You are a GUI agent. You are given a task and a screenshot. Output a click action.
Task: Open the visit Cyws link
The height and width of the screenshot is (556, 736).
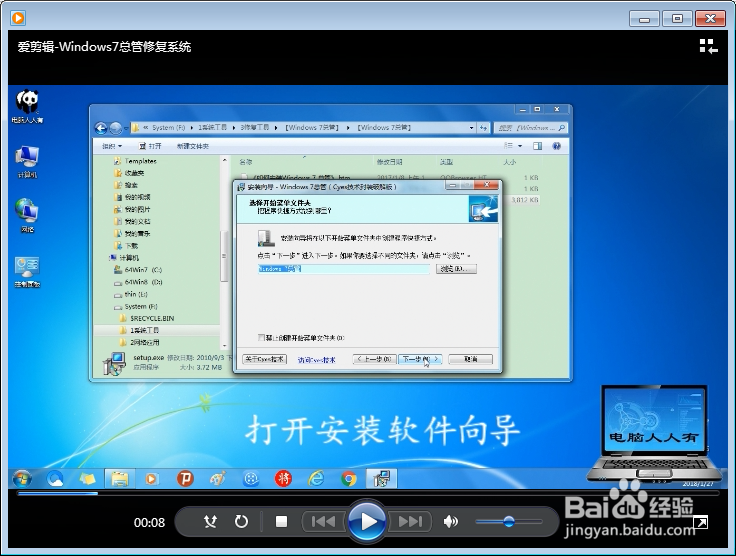pyautogui.click(x=317, y=360)
